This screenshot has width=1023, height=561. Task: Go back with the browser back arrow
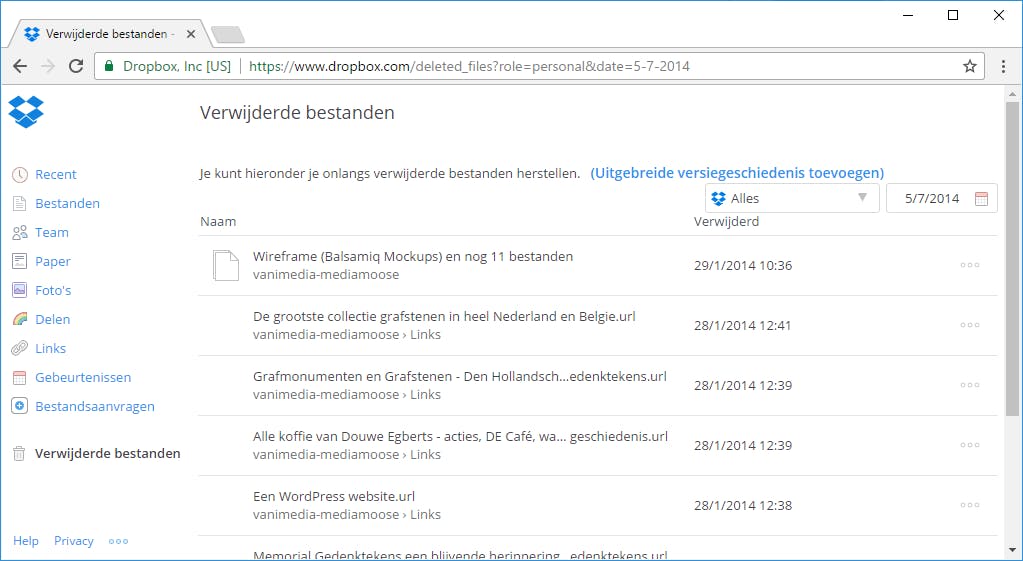20,66
